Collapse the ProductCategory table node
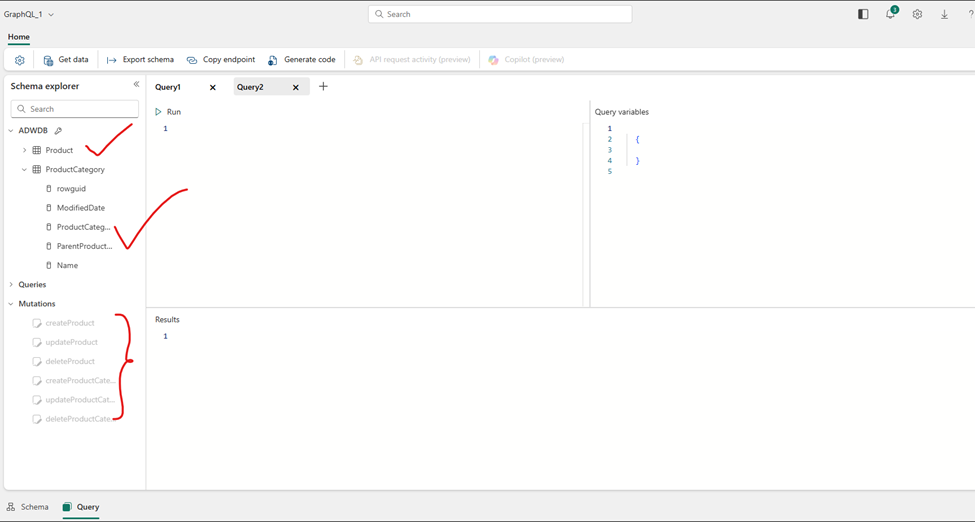Screen dimensions: 975x522 pos(25,170)
